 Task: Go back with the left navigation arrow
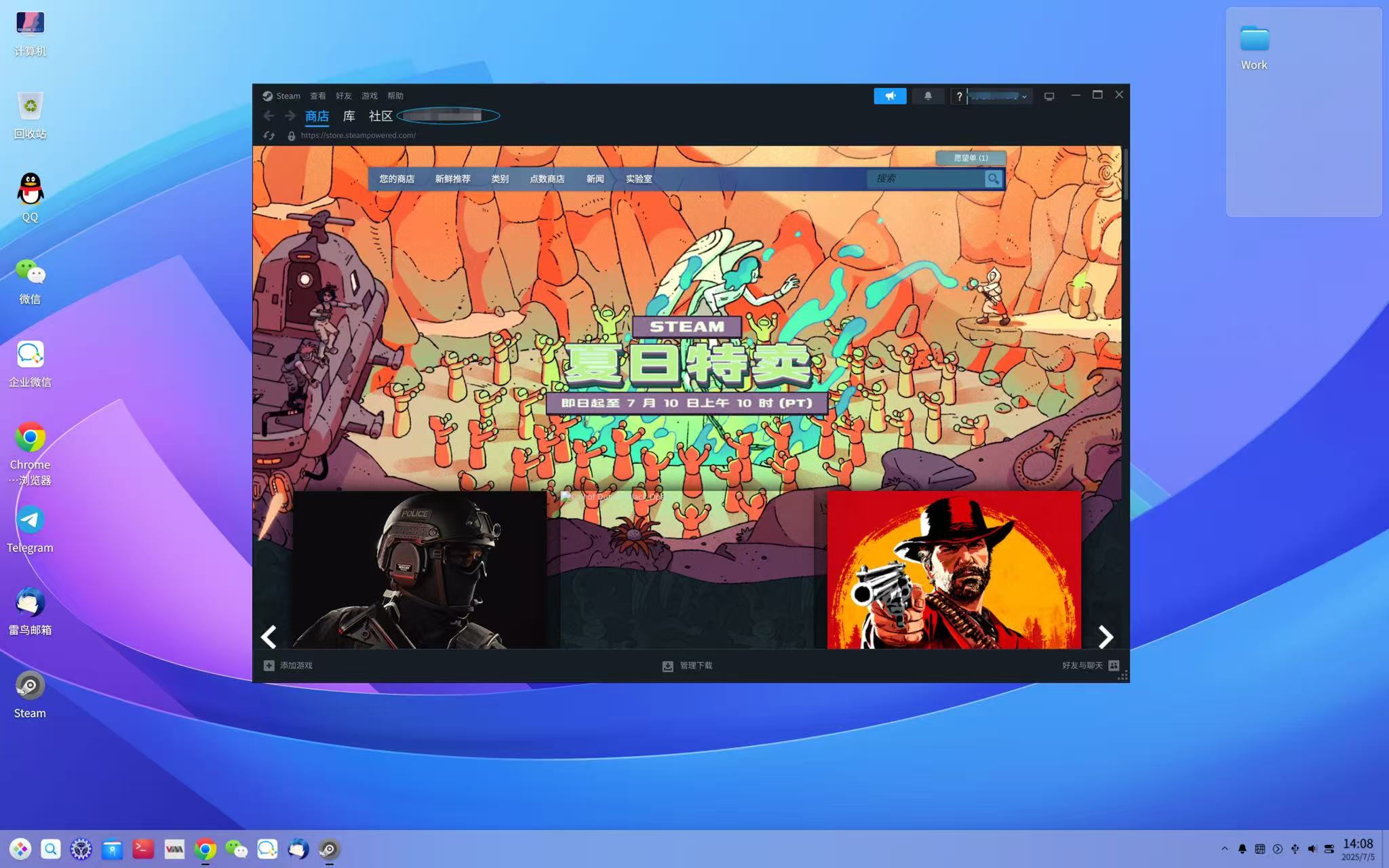click(269, 116)
